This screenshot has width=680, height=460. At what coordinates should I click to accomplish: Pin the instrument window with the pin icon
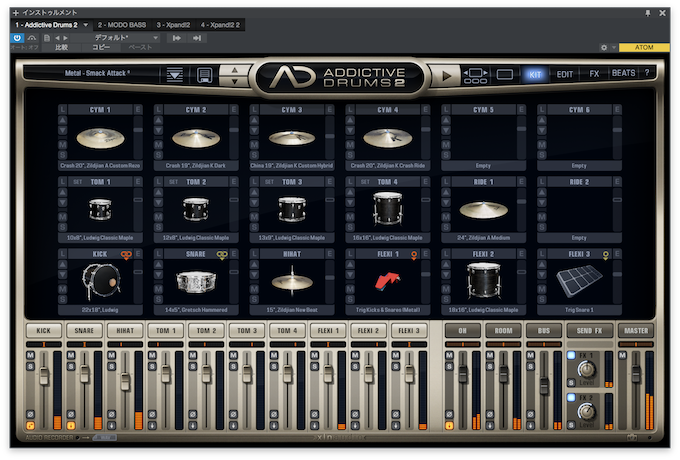(x=647, y=13)
